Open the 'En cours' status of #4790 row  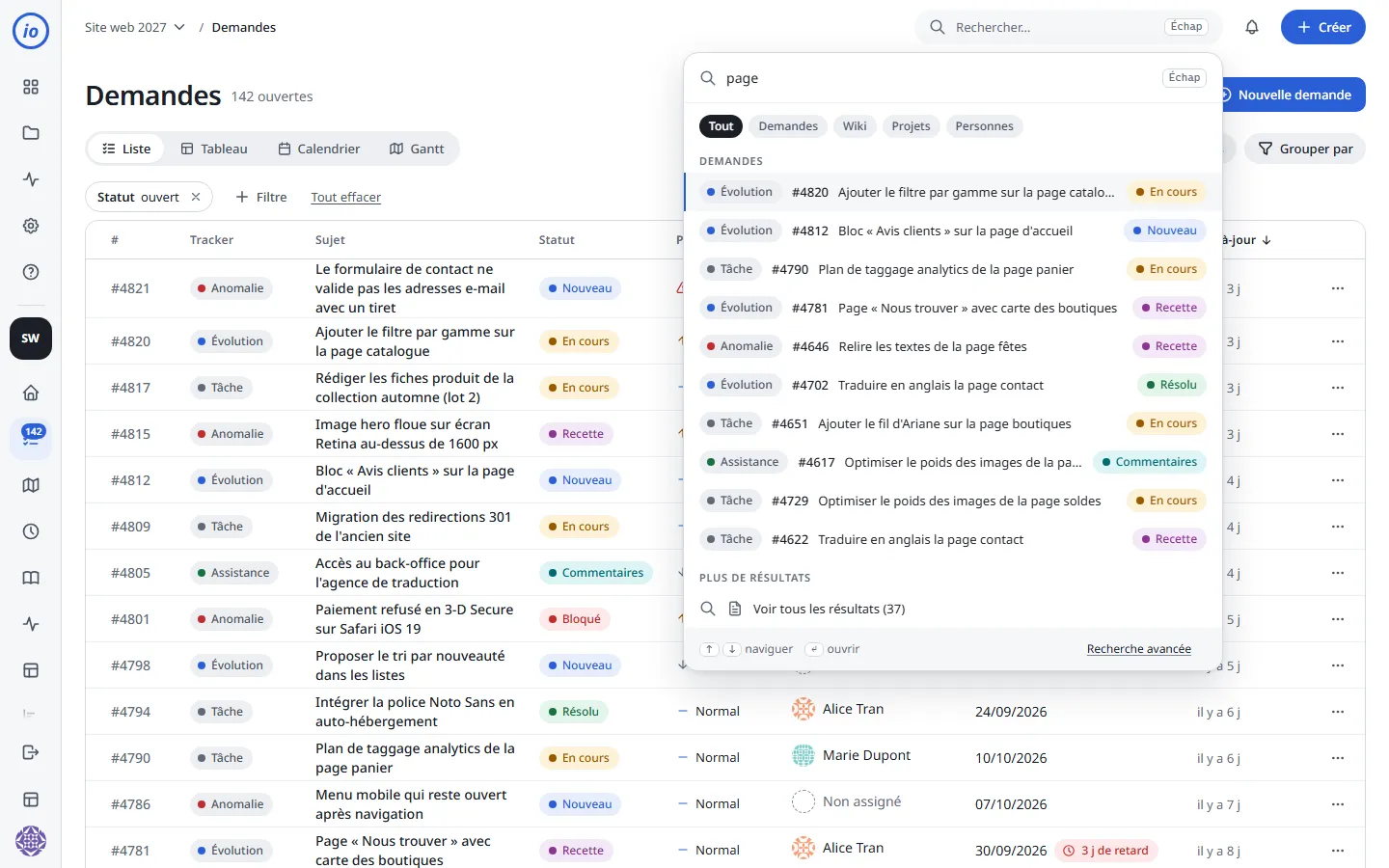tap(579, 758)
